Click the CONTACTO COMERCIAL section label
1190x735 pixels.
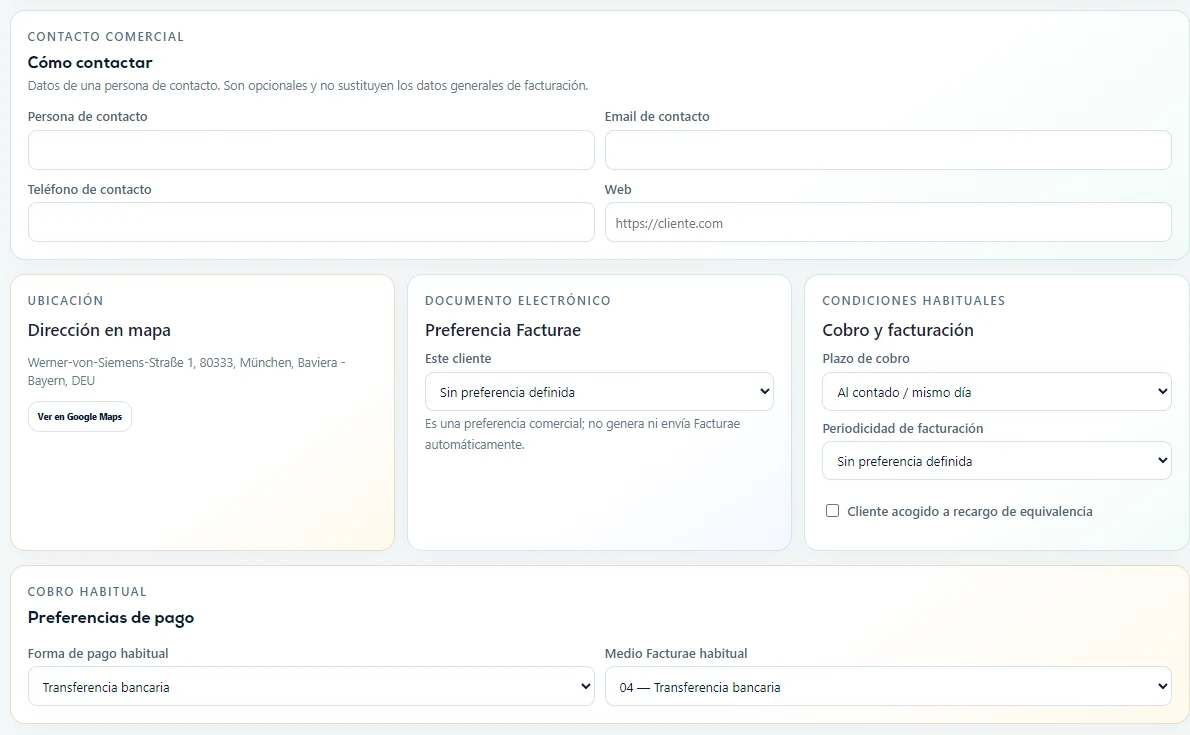coord(105,36)
